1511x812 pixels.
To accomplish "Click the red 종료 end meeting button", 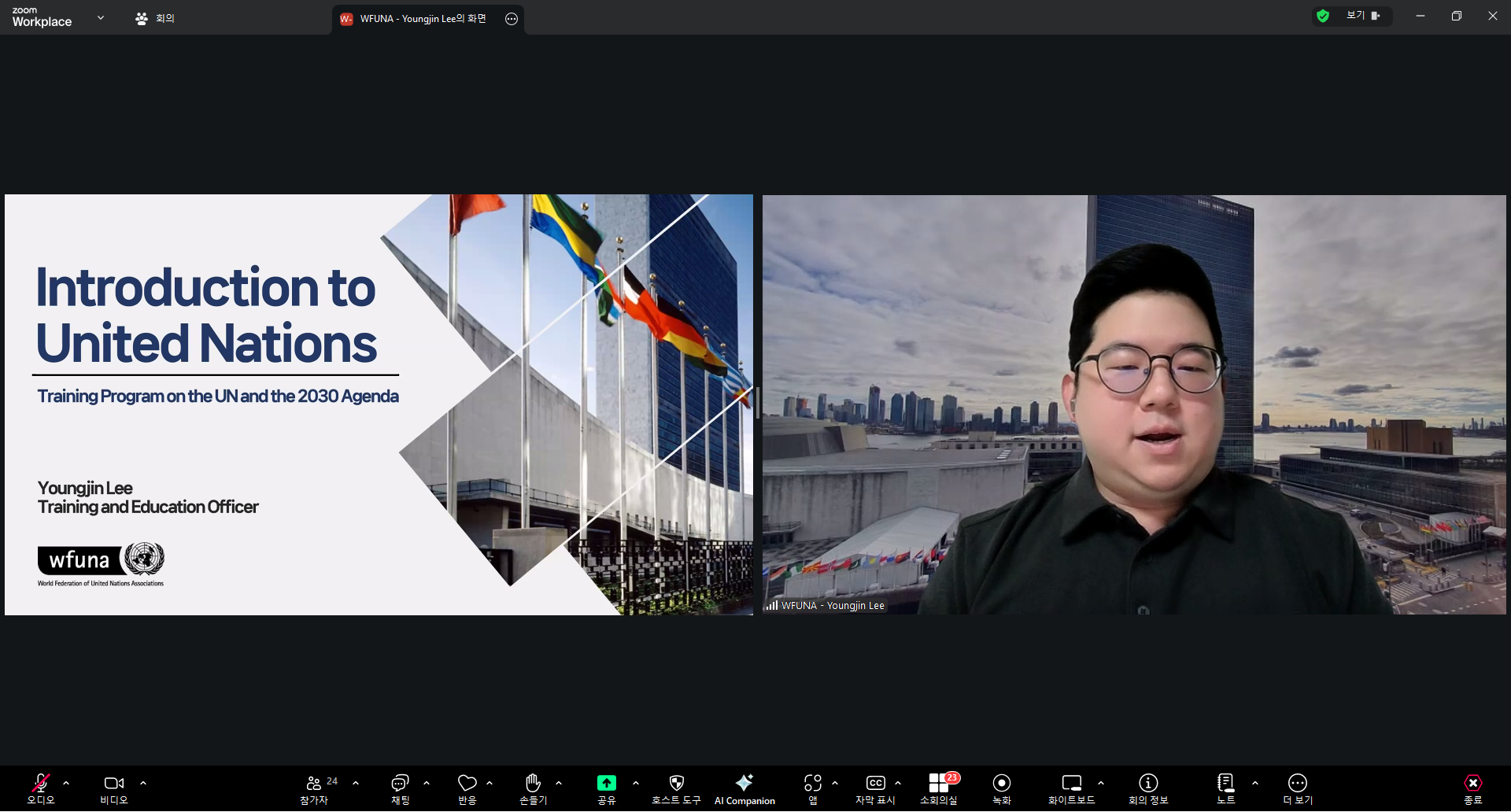I will [x=1473, y=788].
